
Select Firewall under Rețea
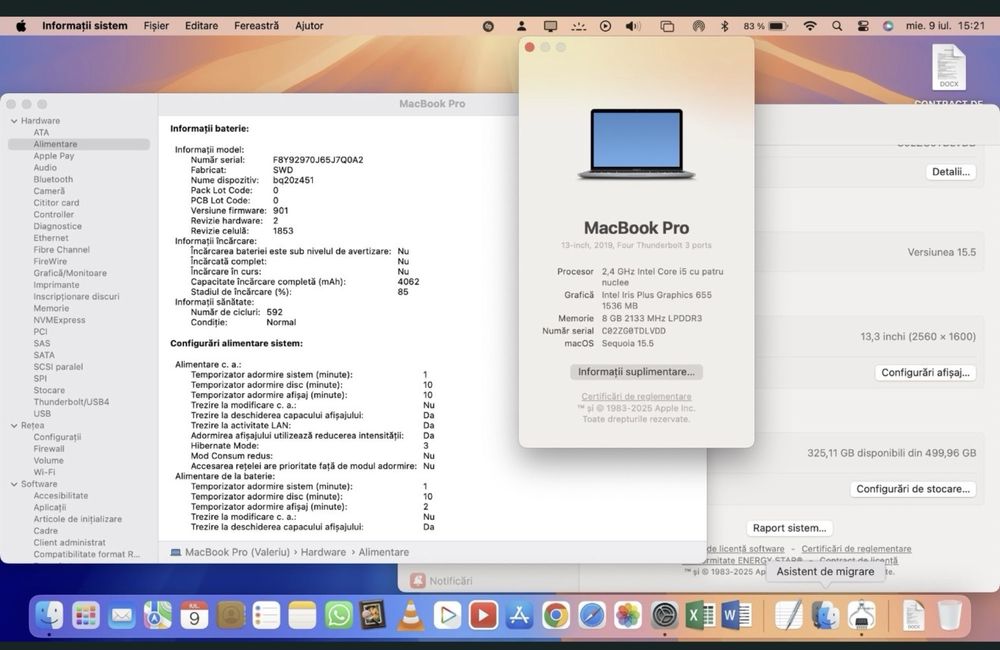[49, 449]
